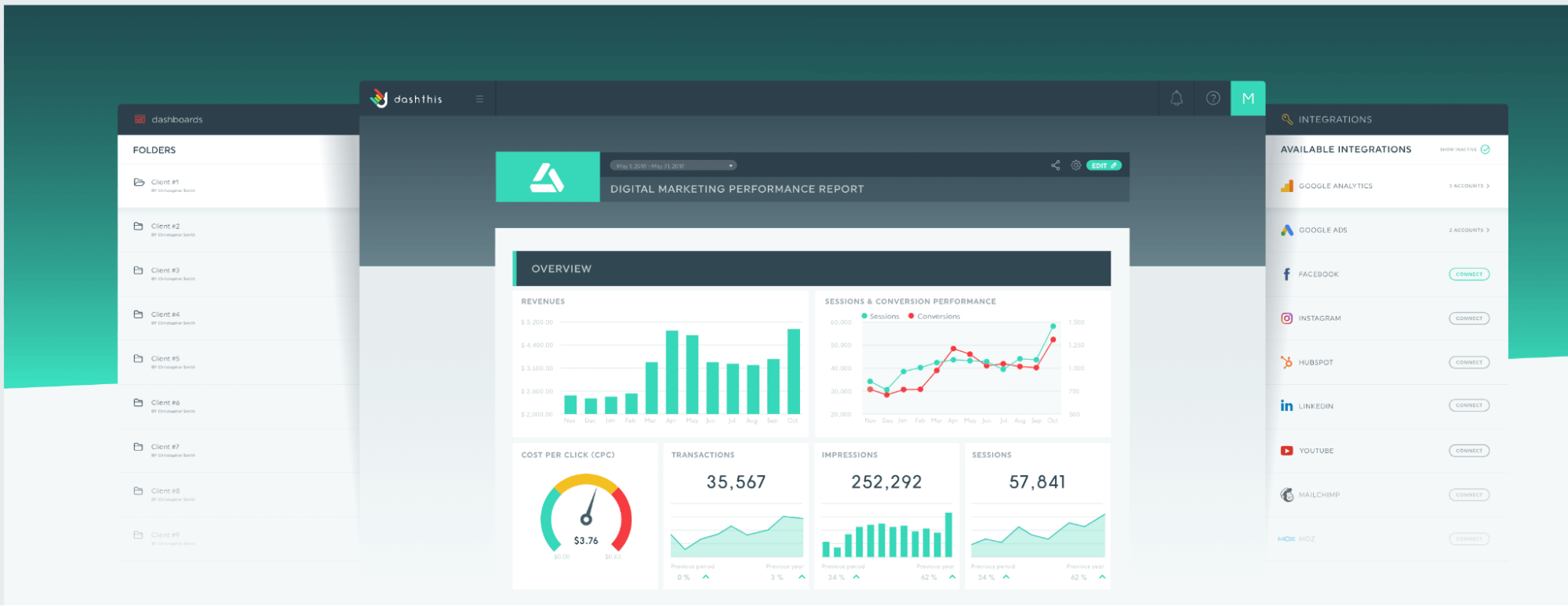This screenshot has width=1568, height=606.
Task: Expand Google Analytics accounts chevron
Action: click(1487, 186)
